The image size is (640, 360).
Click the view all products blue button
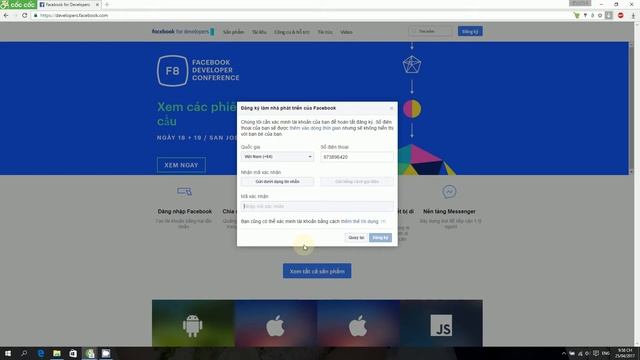(x=317, y=271)
